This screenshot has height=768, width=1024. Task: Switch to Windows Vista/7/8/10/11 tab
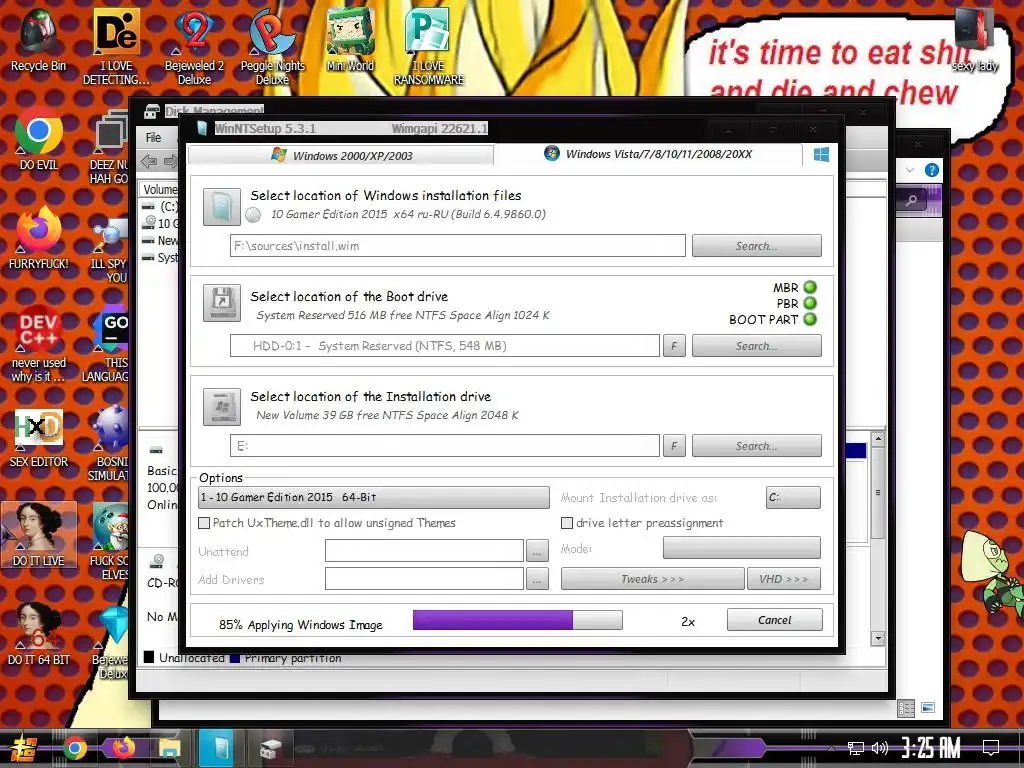(648, 154)
